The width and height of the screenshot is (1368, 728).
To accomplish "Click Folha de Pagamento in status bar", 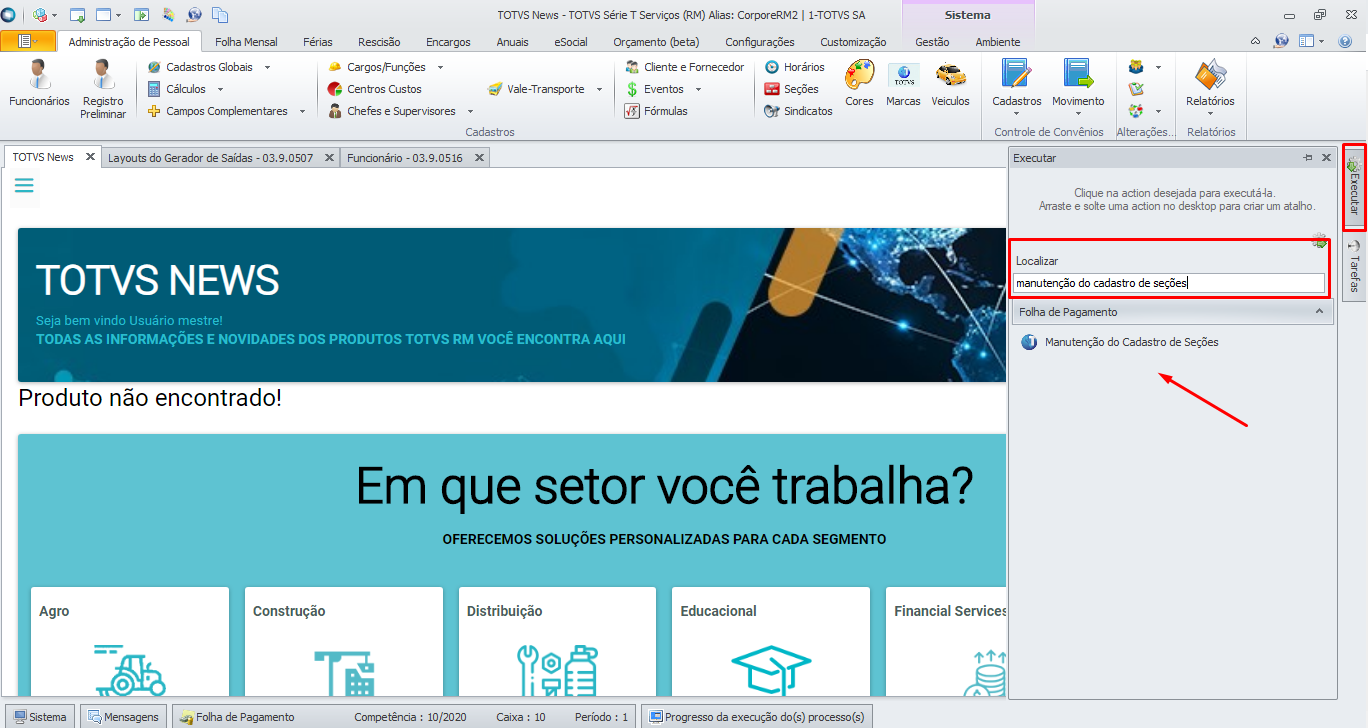I will [x=237, y=717].
